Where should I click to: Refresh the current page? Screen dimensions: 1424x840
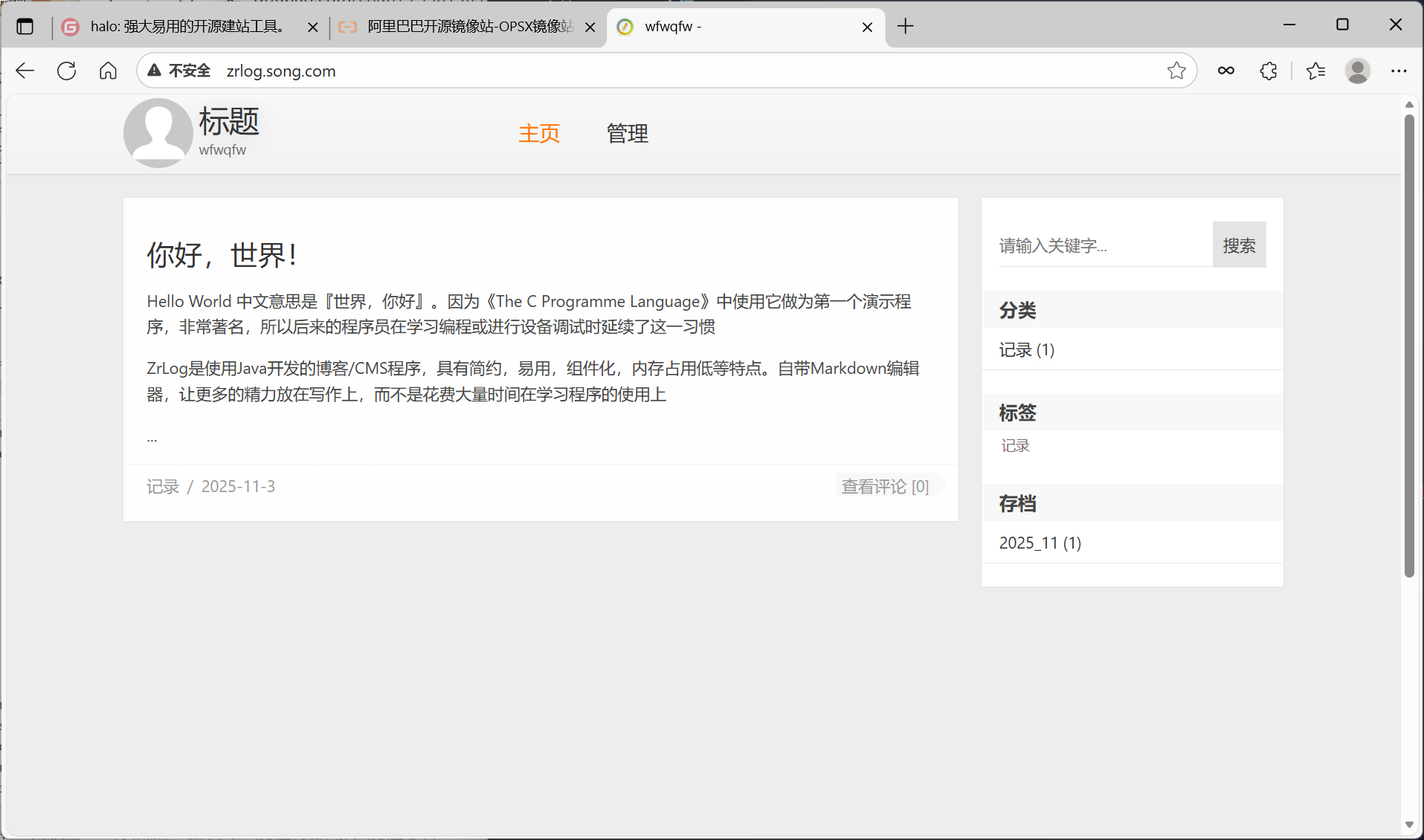tap(67, 71)
